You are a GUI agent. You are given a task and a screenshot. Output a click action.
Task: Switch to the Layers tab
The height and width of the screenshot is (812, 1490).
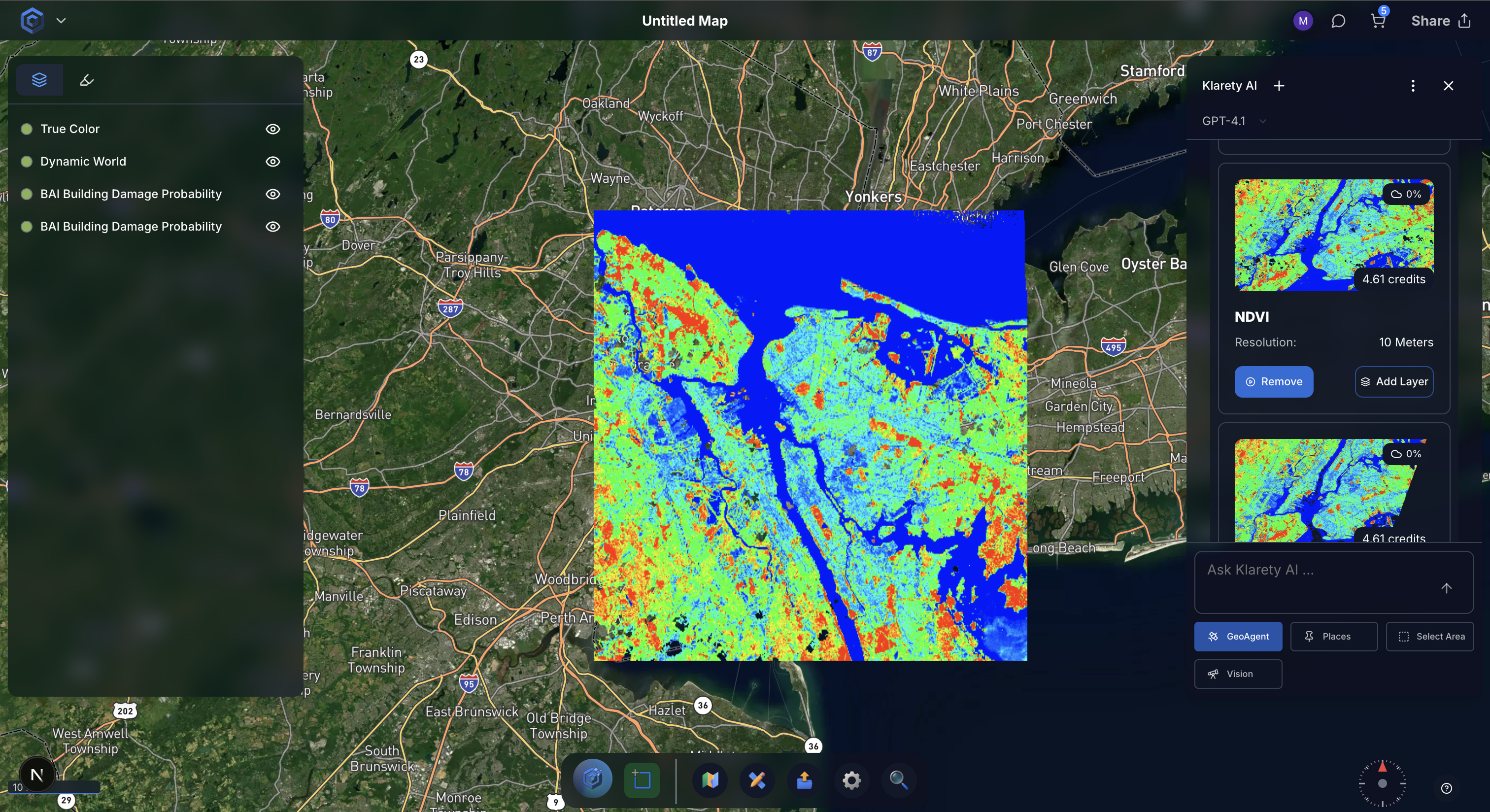39,80
